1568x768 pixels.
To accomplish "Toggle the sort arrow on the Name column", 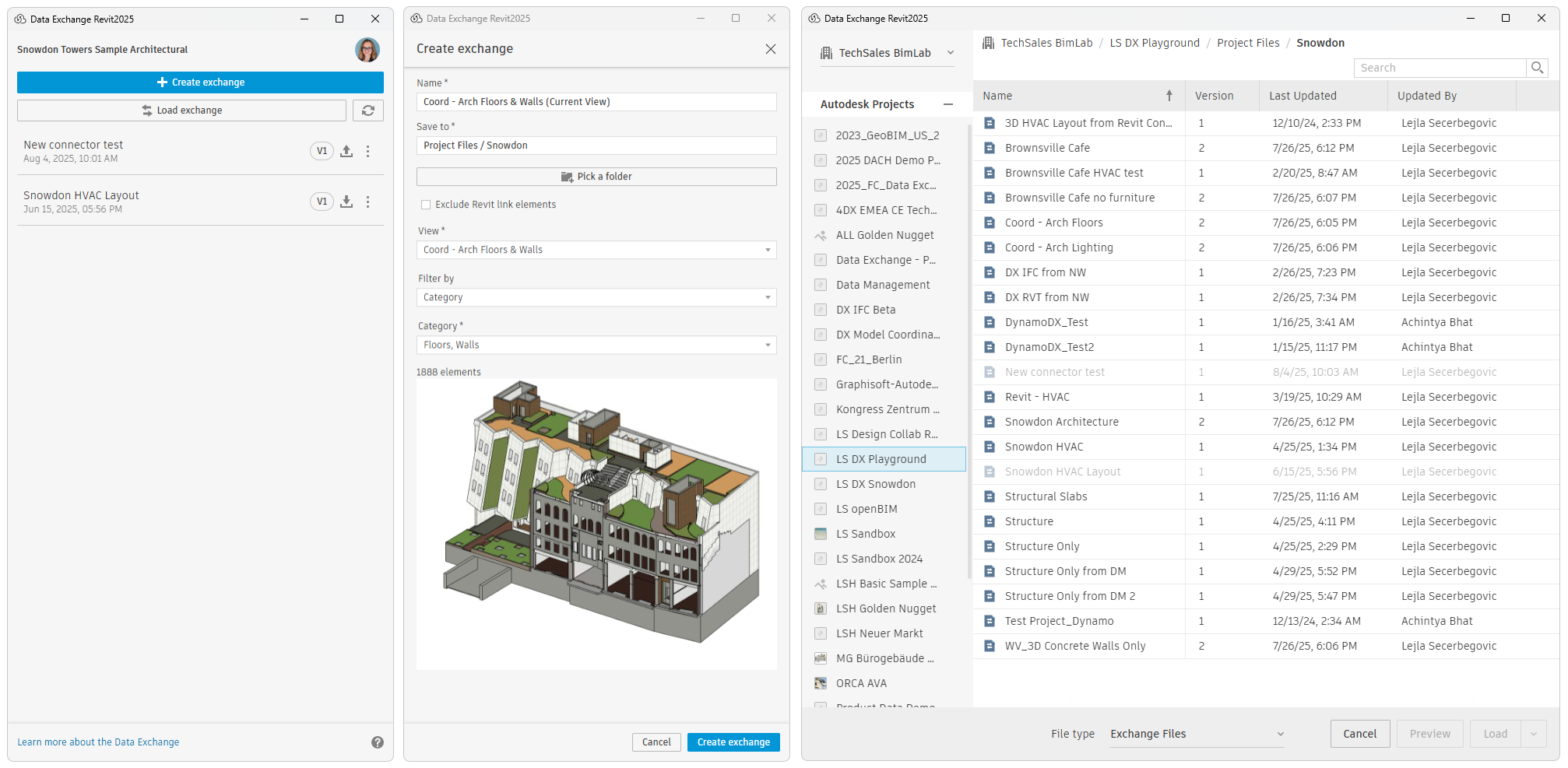I will point(1169,95).
